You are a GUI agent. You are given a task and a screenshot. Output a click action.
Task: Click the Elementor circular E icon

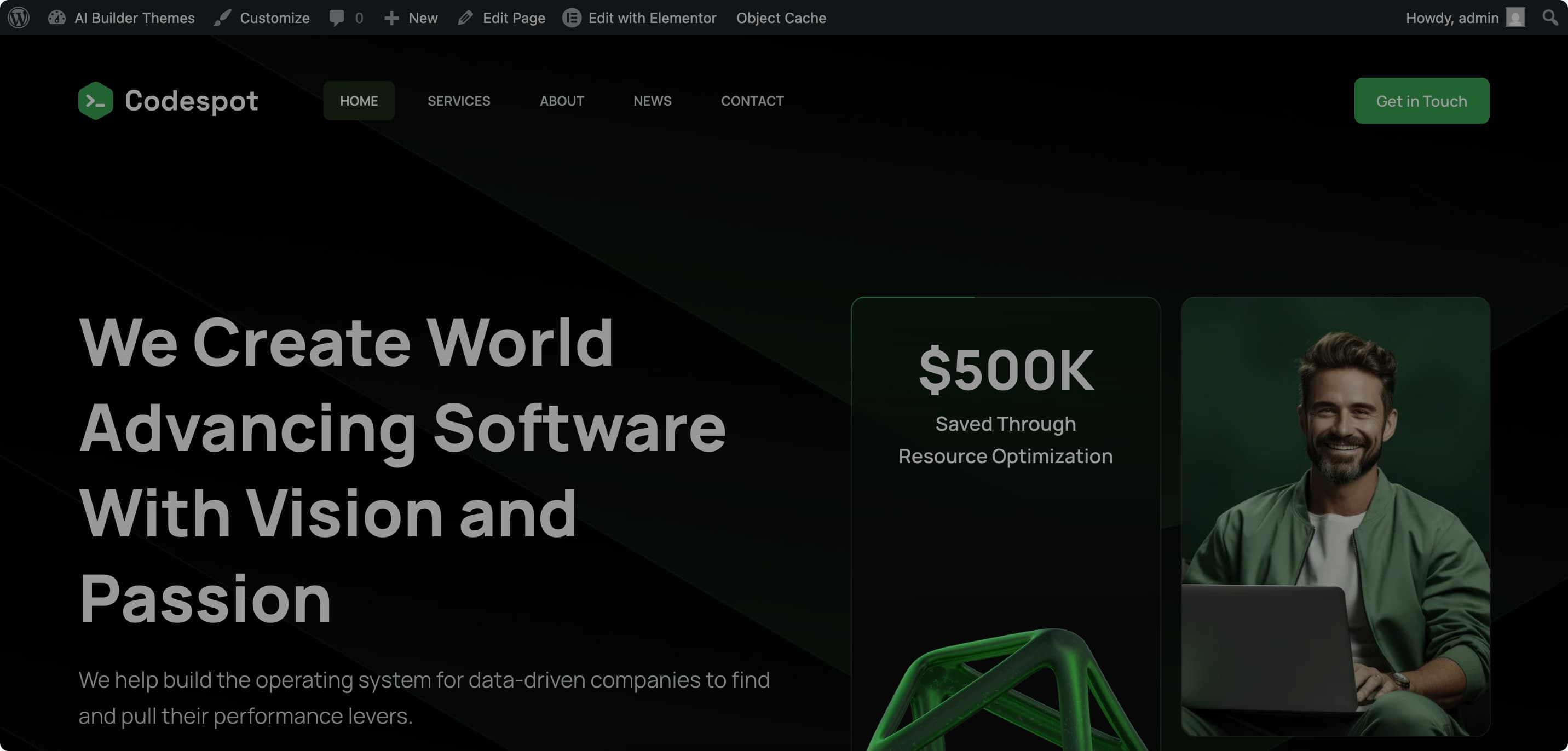tap(572, 18)
